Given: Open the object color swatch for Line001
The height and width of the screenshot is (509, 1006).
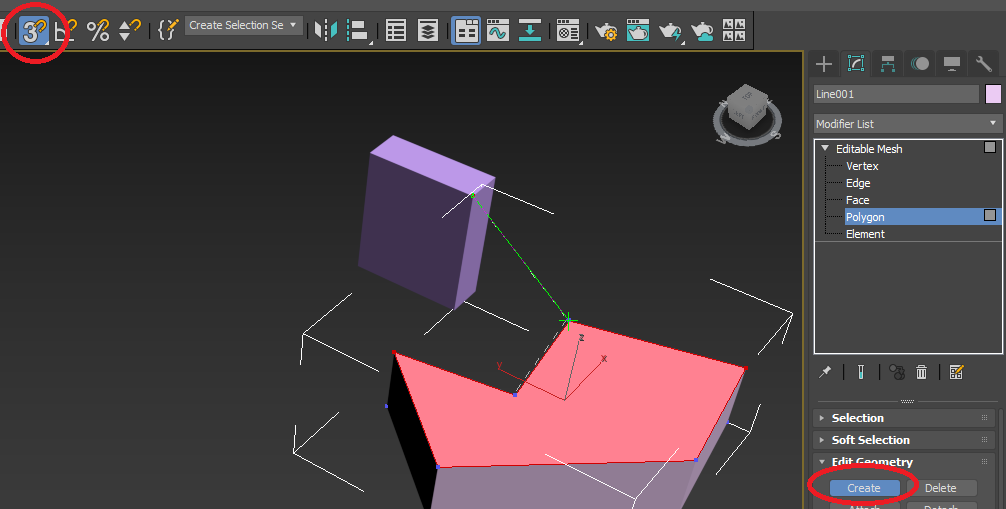Looking at the screenshot, I should tap(993, 94).
